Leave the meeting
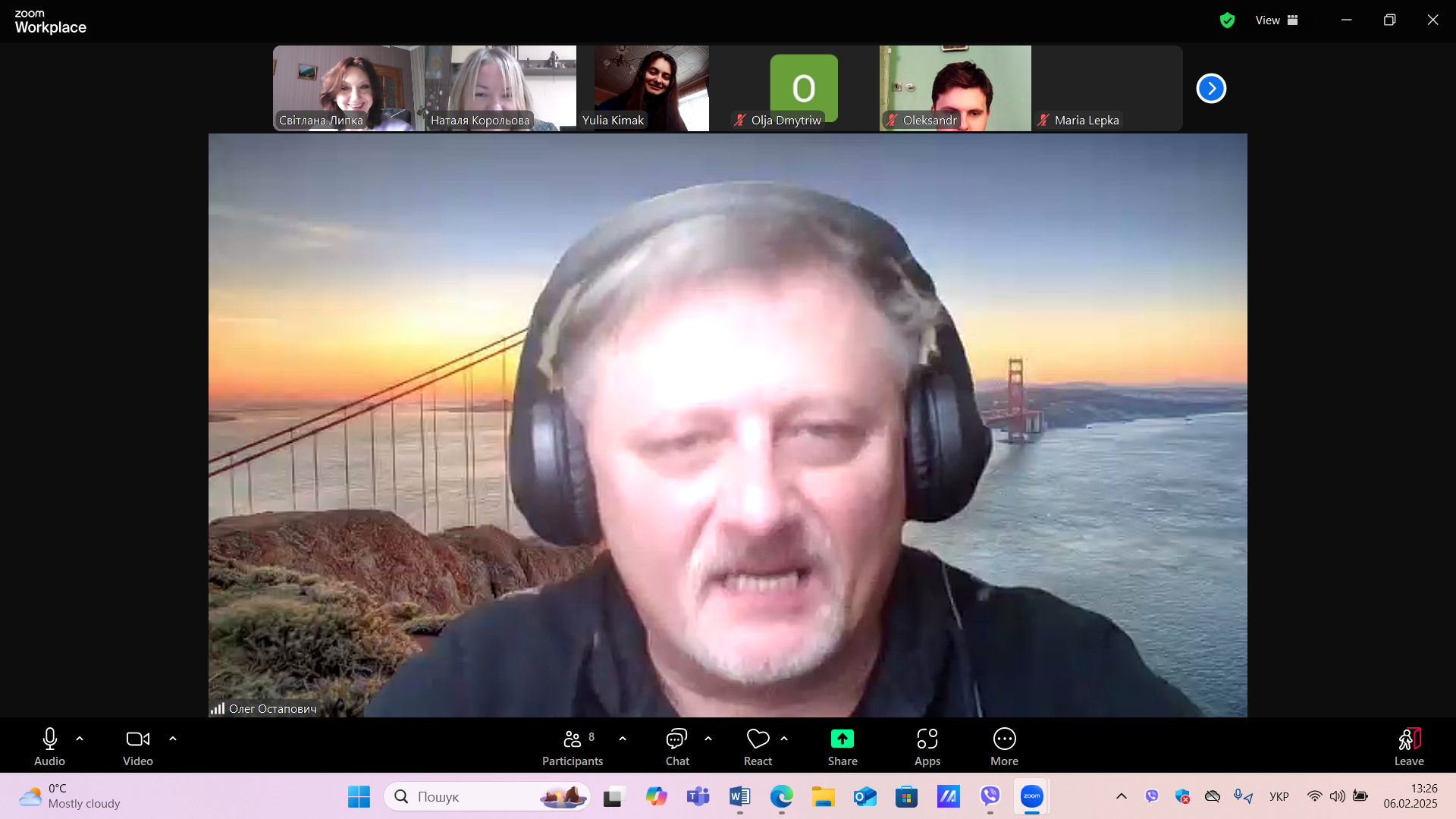This screenshot has height=819, width=1456. coord(1409,747)
